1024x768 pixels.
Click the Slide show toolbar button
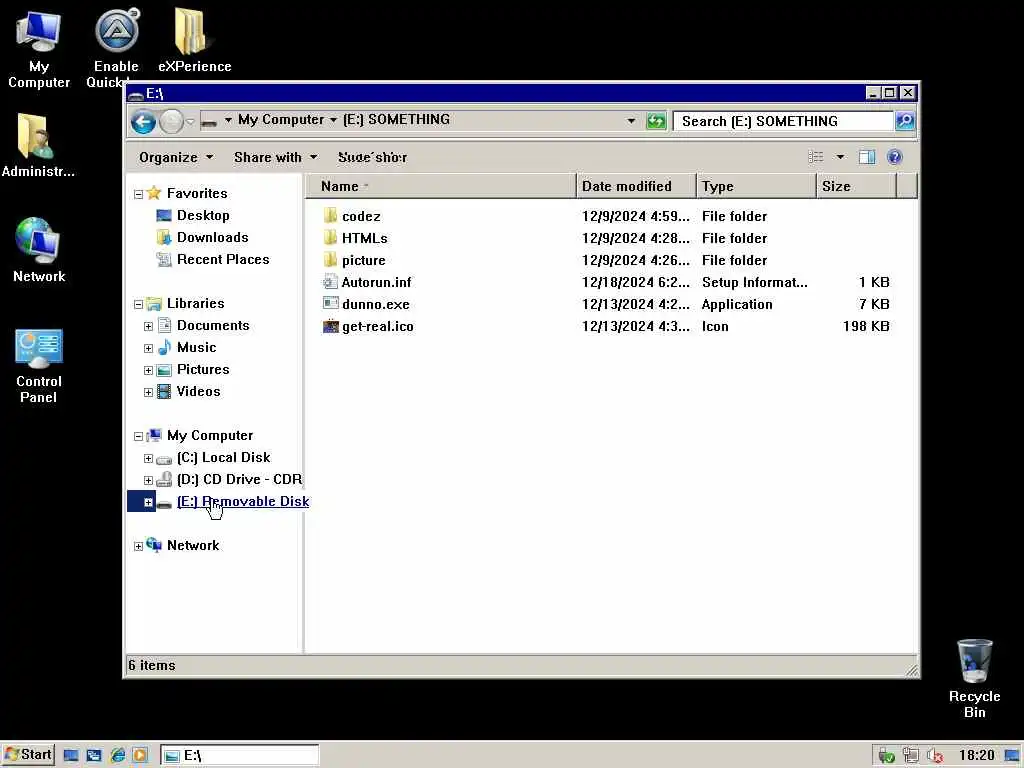372,157
